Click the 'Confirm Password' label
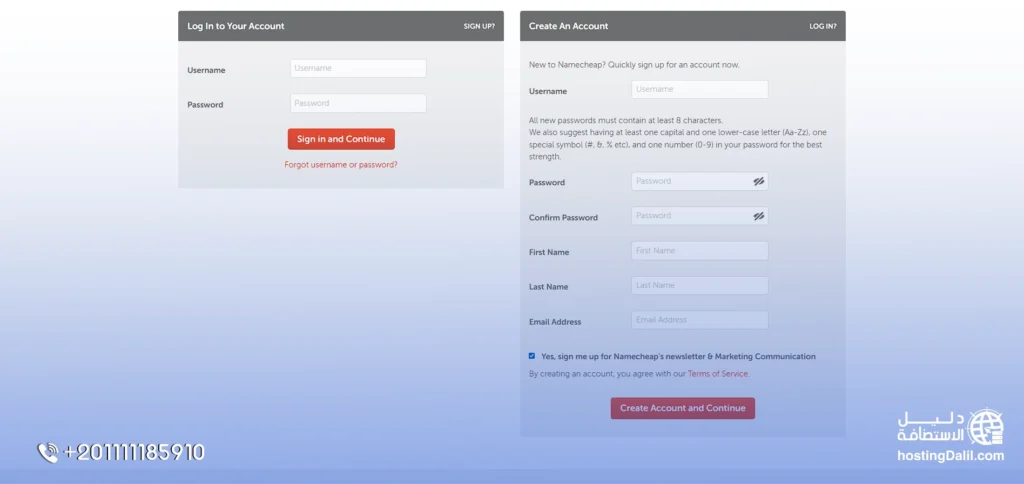Screen dimensions: 1024x484 (x=563, y=218)
